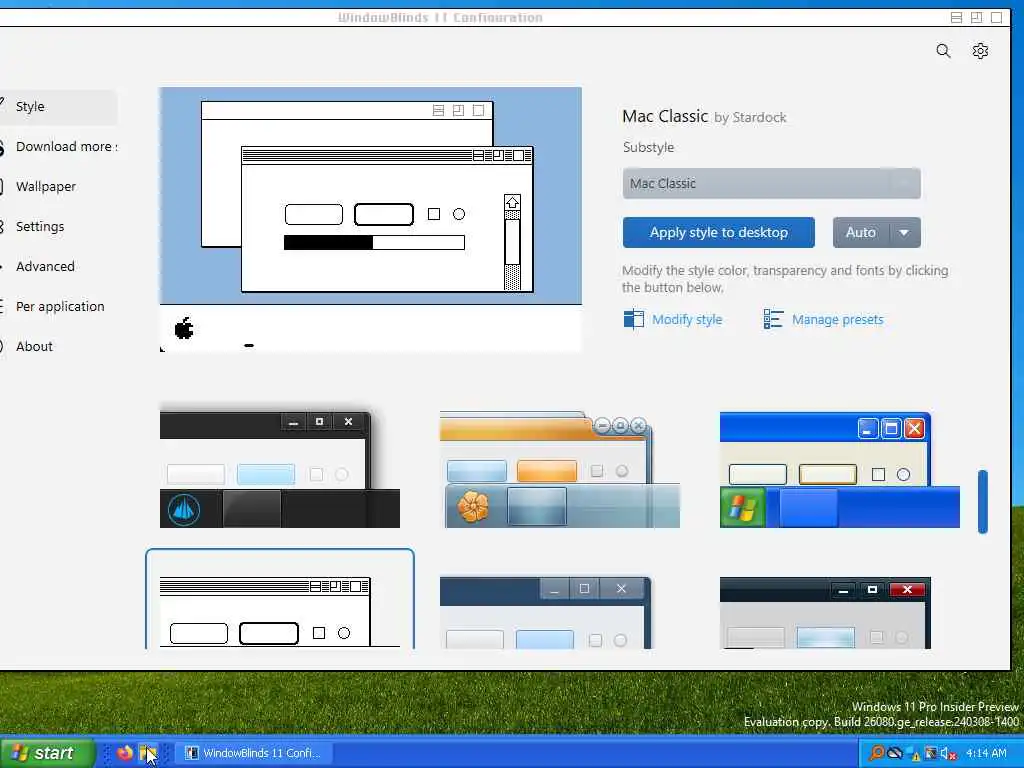Open the settings gear icon
This screenshot has width=1024, height=768.
click(980, 51)
